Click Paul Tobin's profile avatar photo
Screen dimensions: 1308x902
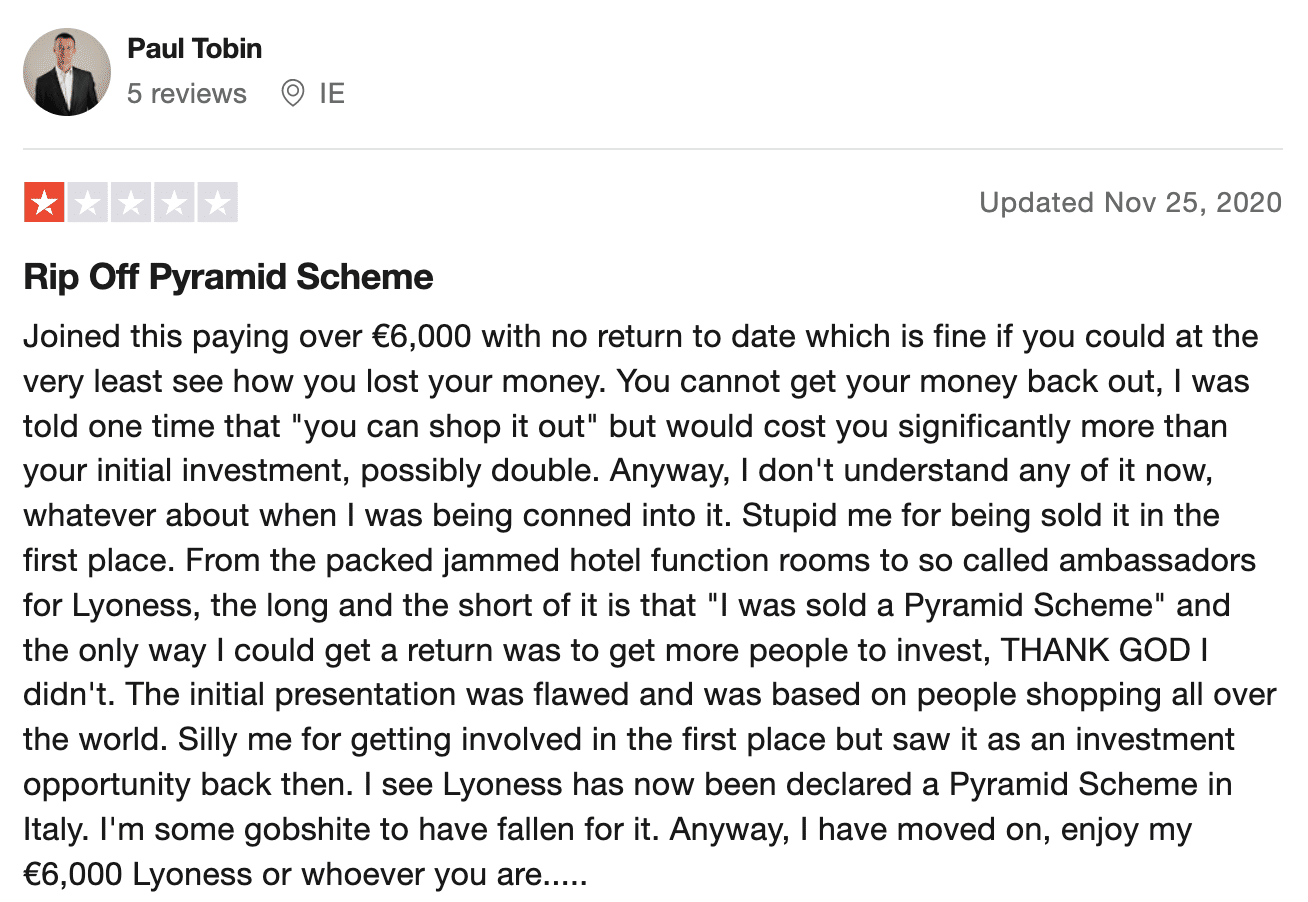[x=67, y=72]
